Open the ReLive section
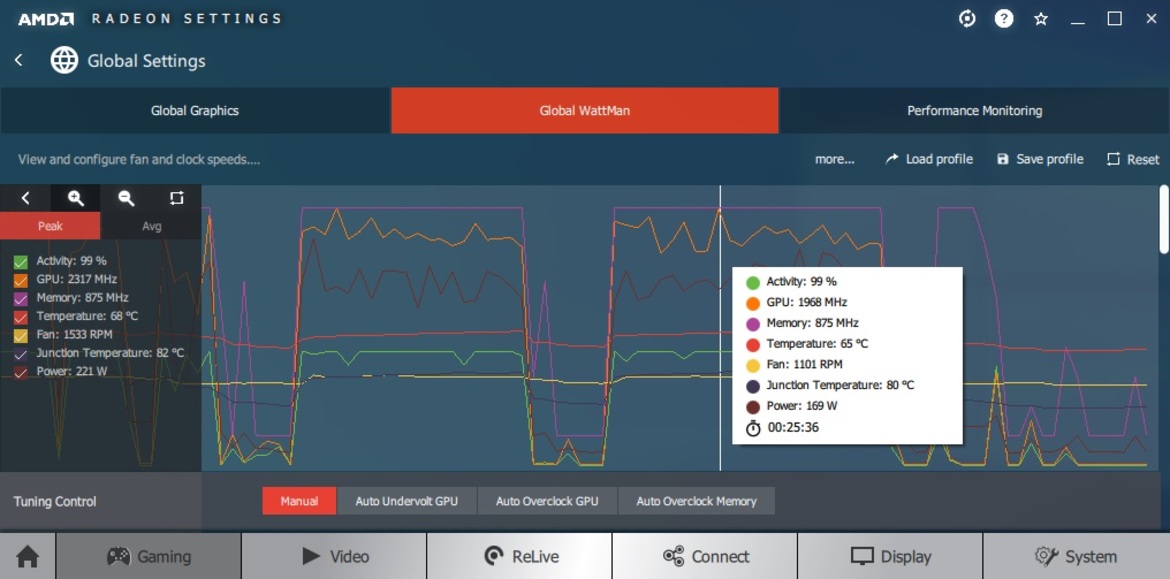Screen dimensions: 1170x579 tap(520, 557)
